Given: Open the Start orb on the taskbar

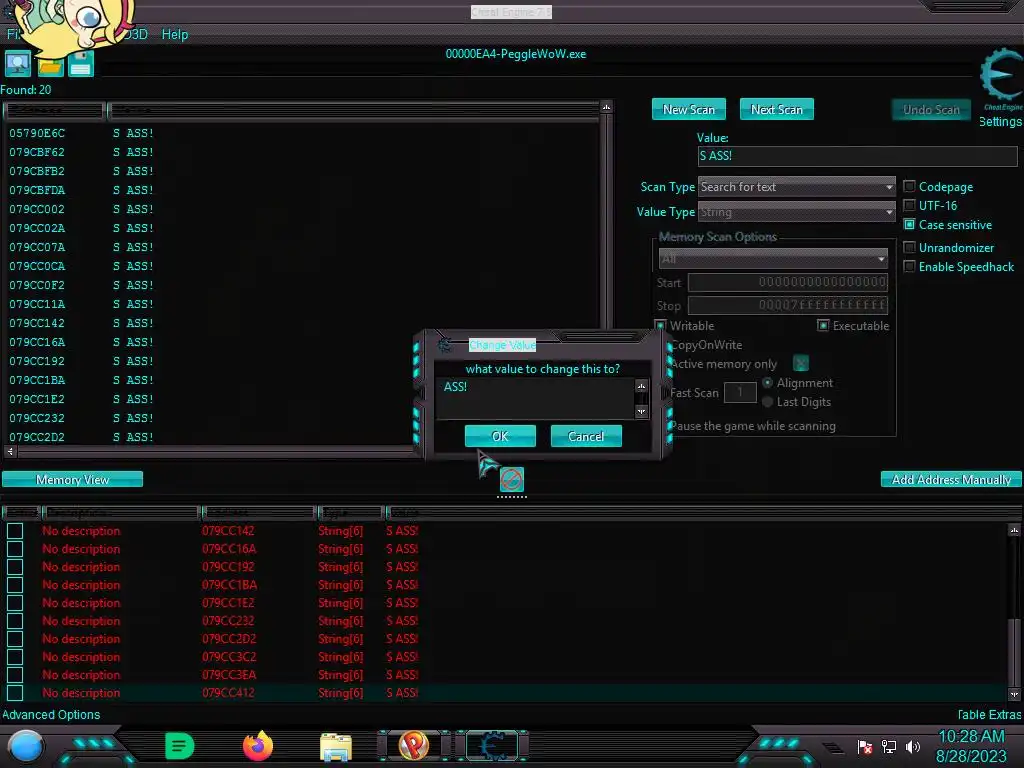Looking at the screenshot, I should pyautogui.click(x=26, y=746).
